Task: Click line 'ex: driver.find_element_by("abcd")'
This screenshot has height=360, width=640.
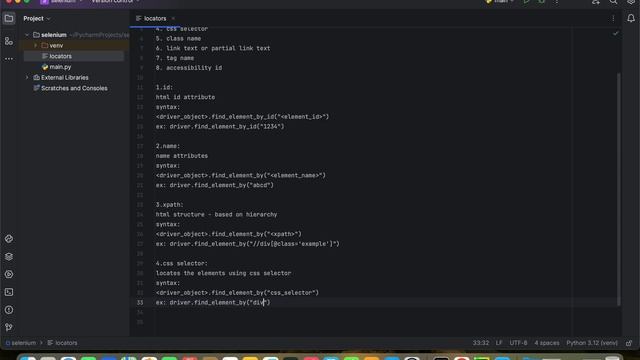Action: point(214,185)
